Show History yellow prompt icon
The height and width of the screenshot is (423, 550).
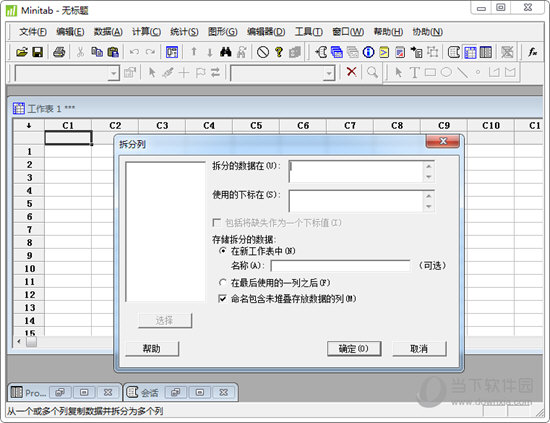pyautogui.click(x=384, y=52)
